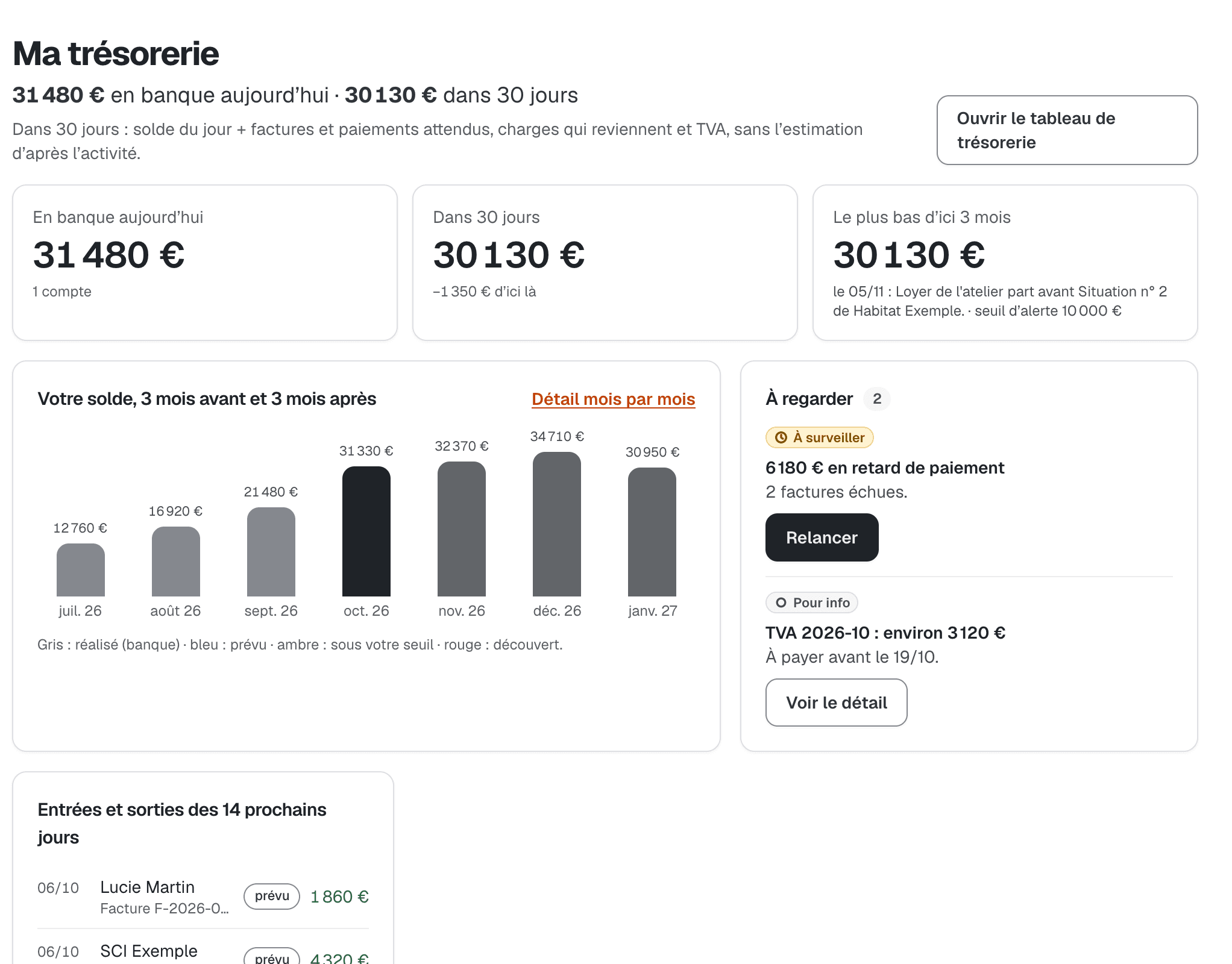Click the count badge 2 next to À regarder
Image resolution: width=1232 pixels, height=964 pixels.
(x=877, y=399)
